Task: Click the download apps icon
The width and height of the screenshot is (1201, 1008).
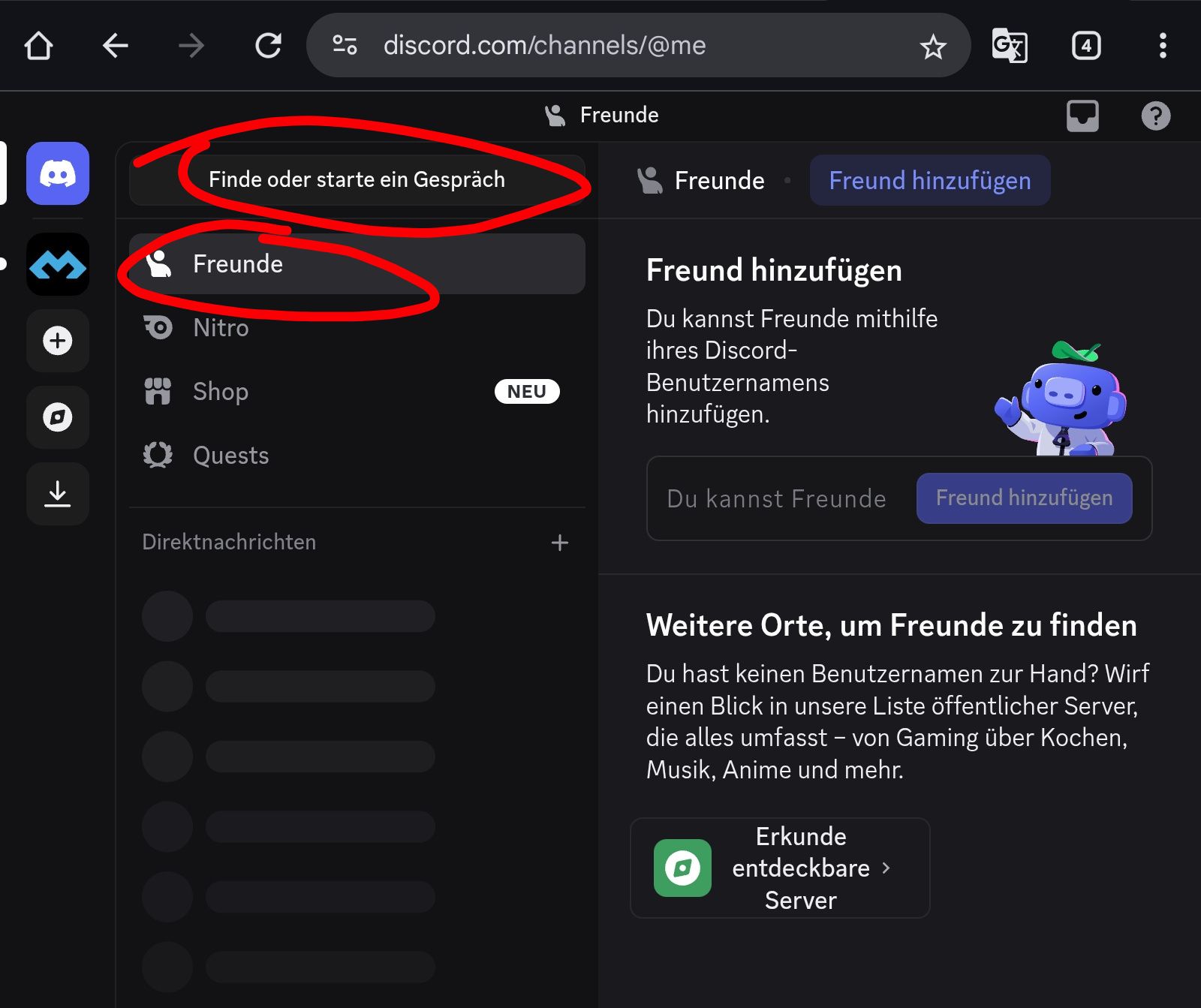Action: click(58, 494)
